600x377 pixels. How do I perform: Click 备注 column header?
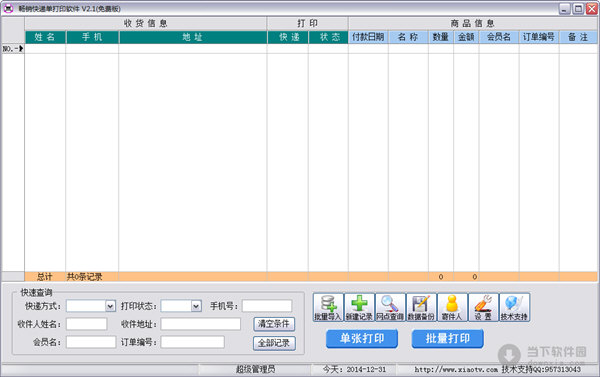point(578,37)
